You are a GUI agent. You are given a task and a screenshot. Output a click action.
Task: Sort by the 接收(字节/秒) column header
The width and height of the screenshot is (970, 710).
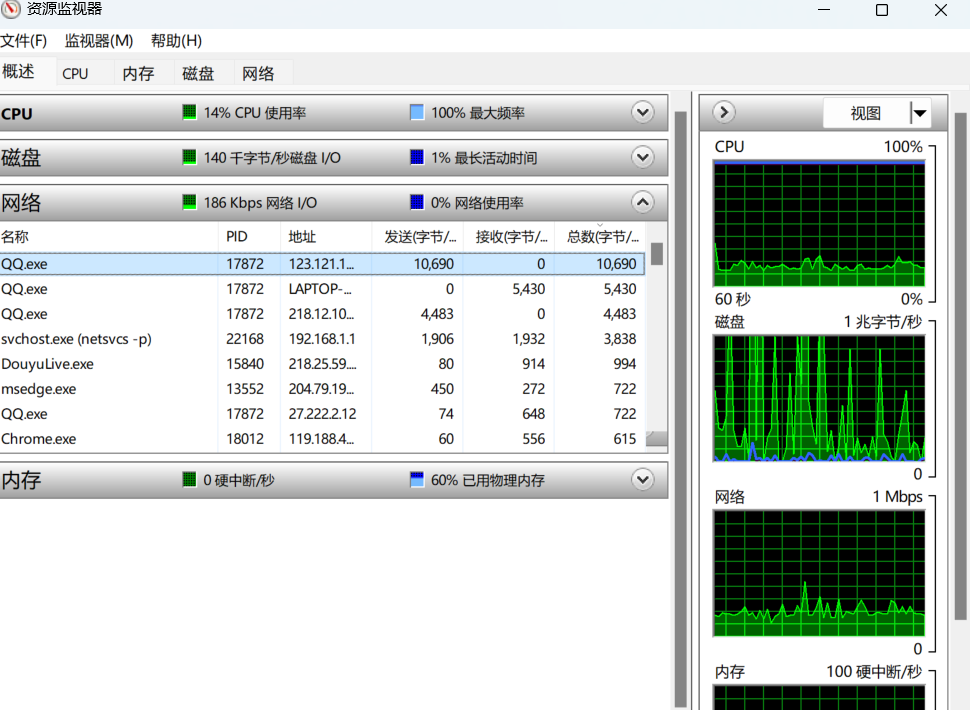(509, 237)
